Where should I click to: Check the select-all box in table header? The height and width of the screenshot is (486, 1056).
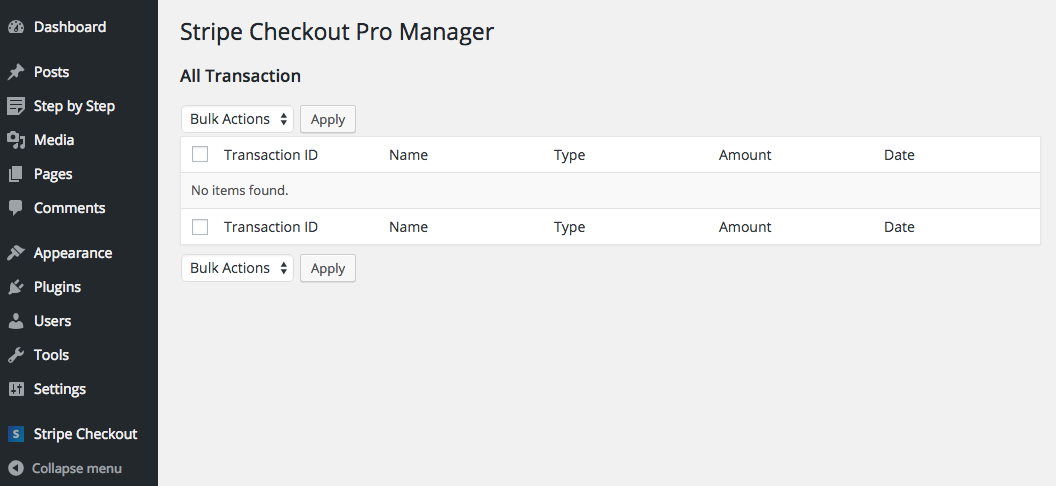pyautogui.click(x=200, y=155)
